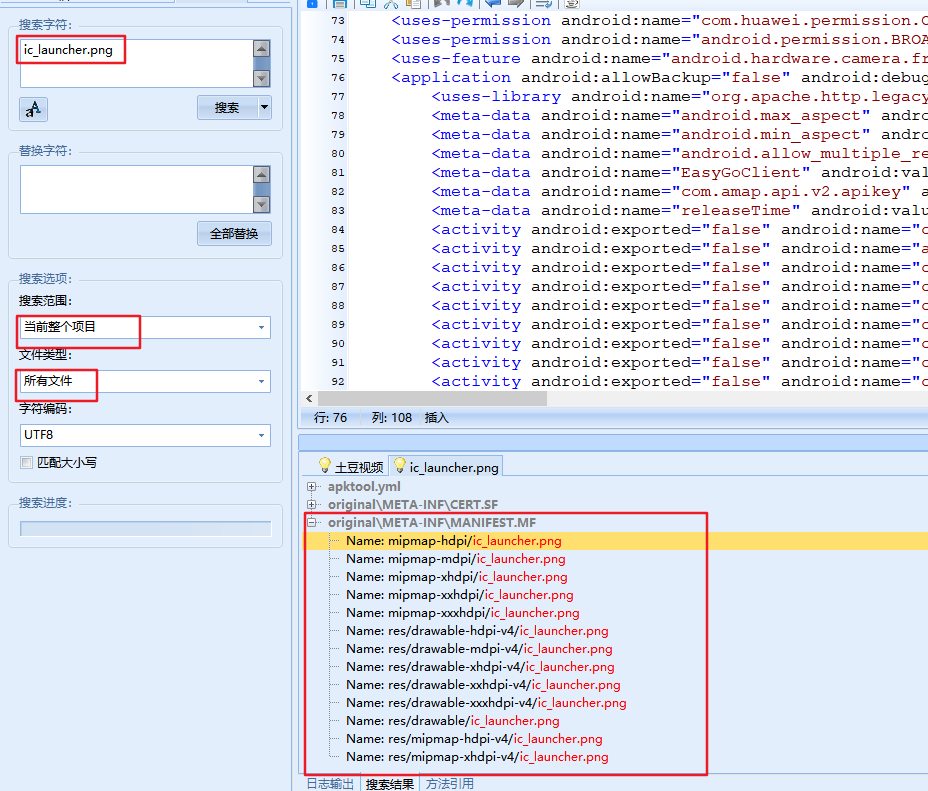This screenshot has width=928, height=791.
Task: Click the up arrow in search text box
Action: [262, 49]
